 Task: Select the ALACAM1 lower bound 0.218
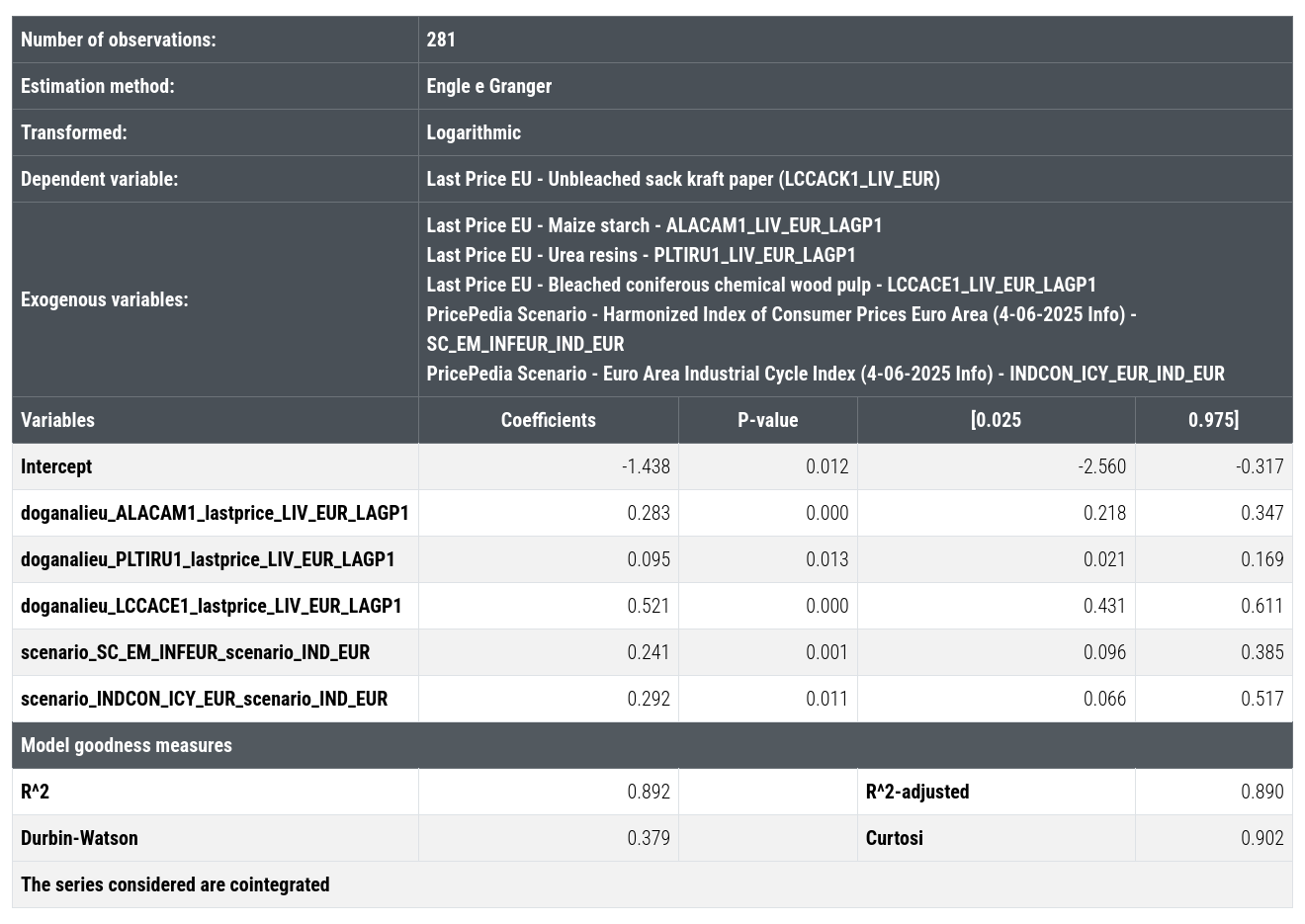(x=1104, y=513)
